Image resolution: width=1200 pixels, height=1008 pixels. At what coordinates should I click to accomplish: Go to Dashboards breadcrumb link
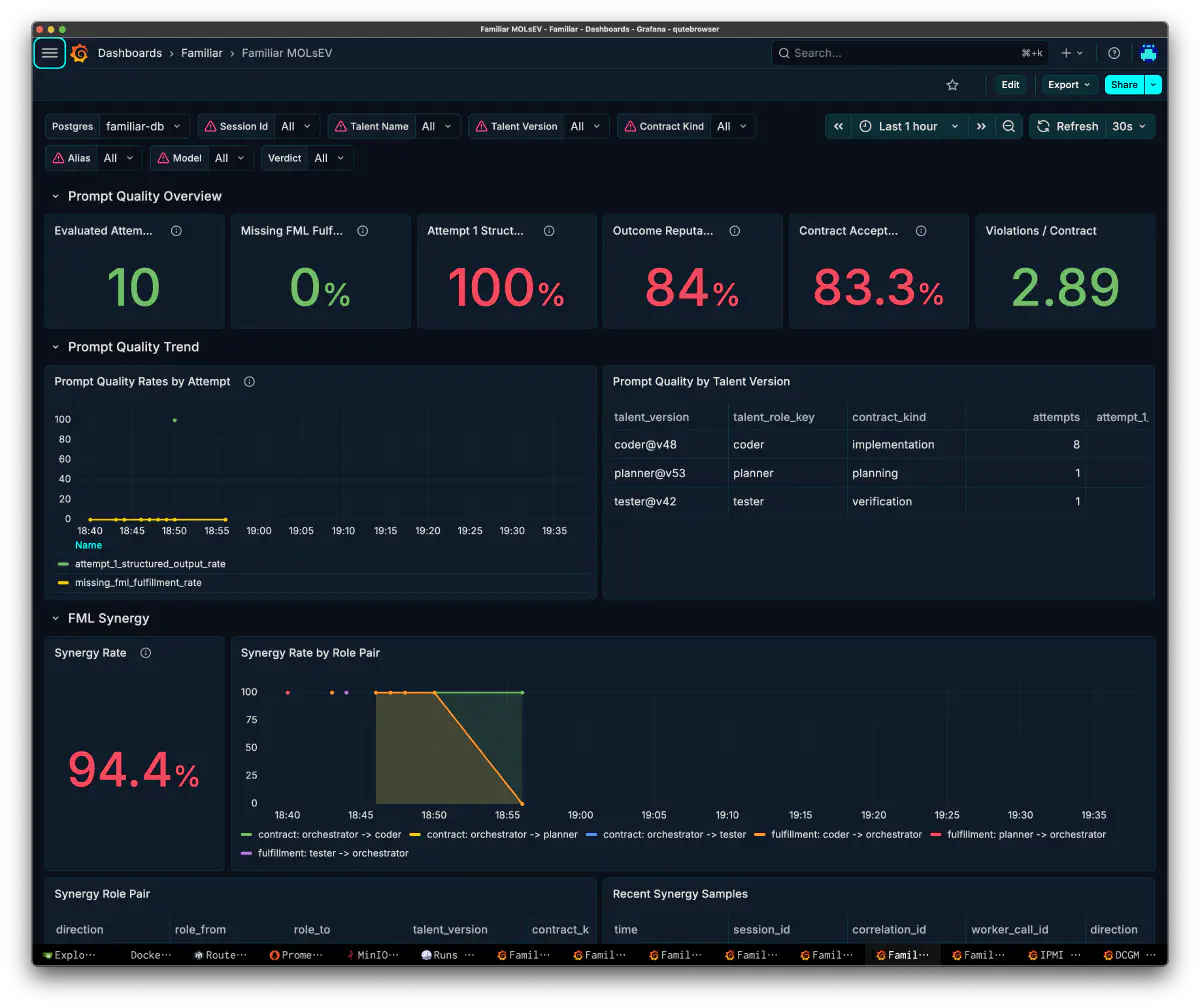coord(130,53)
